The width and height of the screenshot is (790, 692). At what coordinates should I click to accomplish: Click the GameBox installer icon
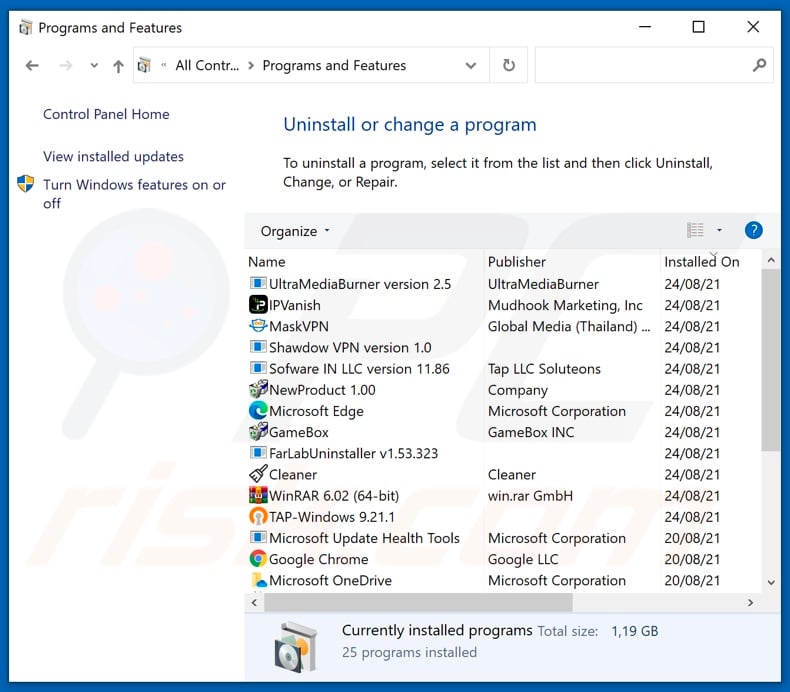coord(258,431)
